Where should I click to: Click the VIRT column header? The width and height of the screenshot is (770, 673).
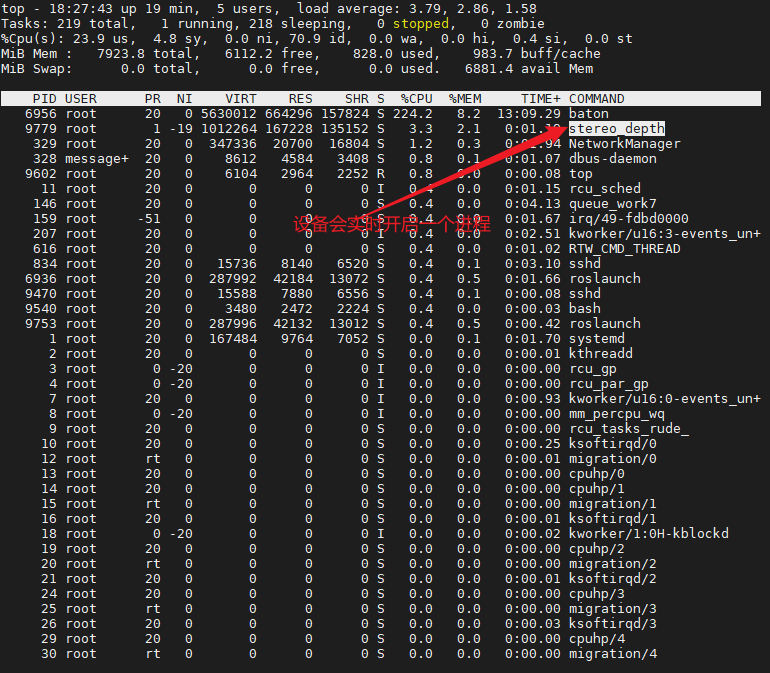click(241, 99)
